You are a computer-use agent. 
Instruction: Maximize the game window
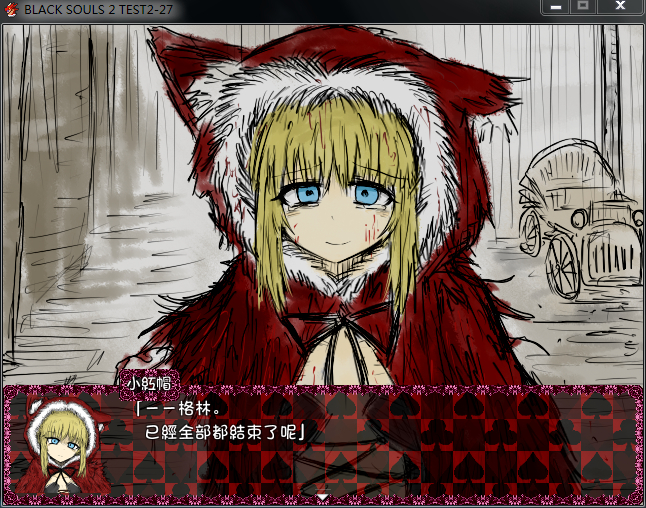(583, 6)
